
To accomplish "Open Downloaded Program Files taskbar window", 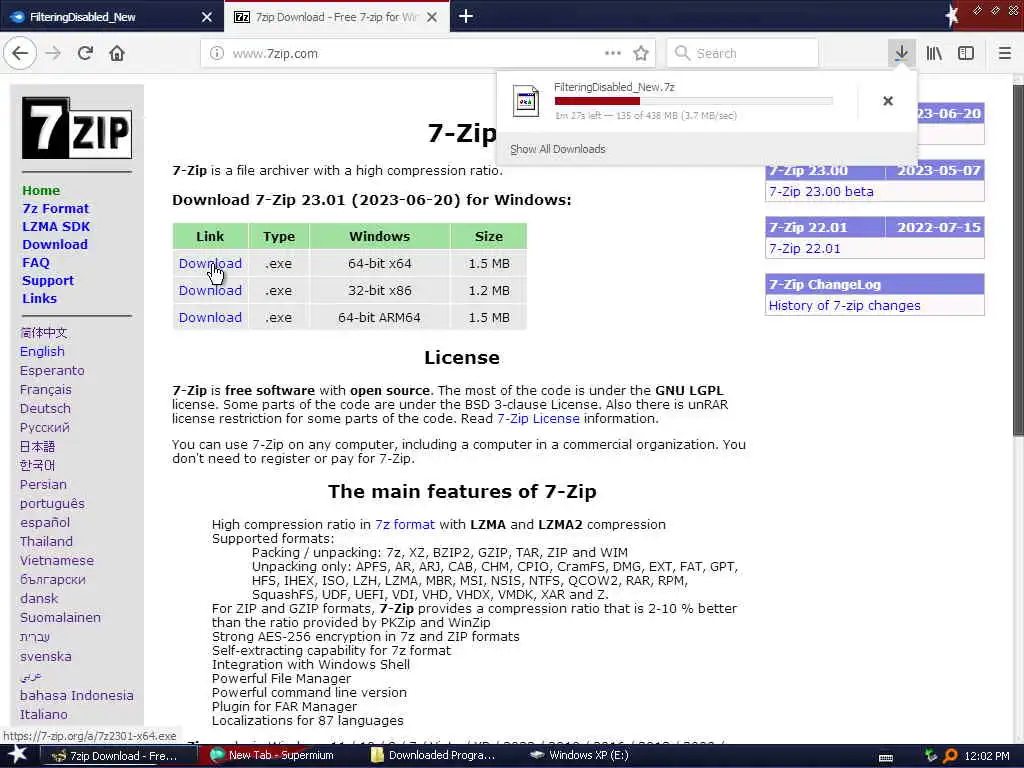I will coord(434,756).
